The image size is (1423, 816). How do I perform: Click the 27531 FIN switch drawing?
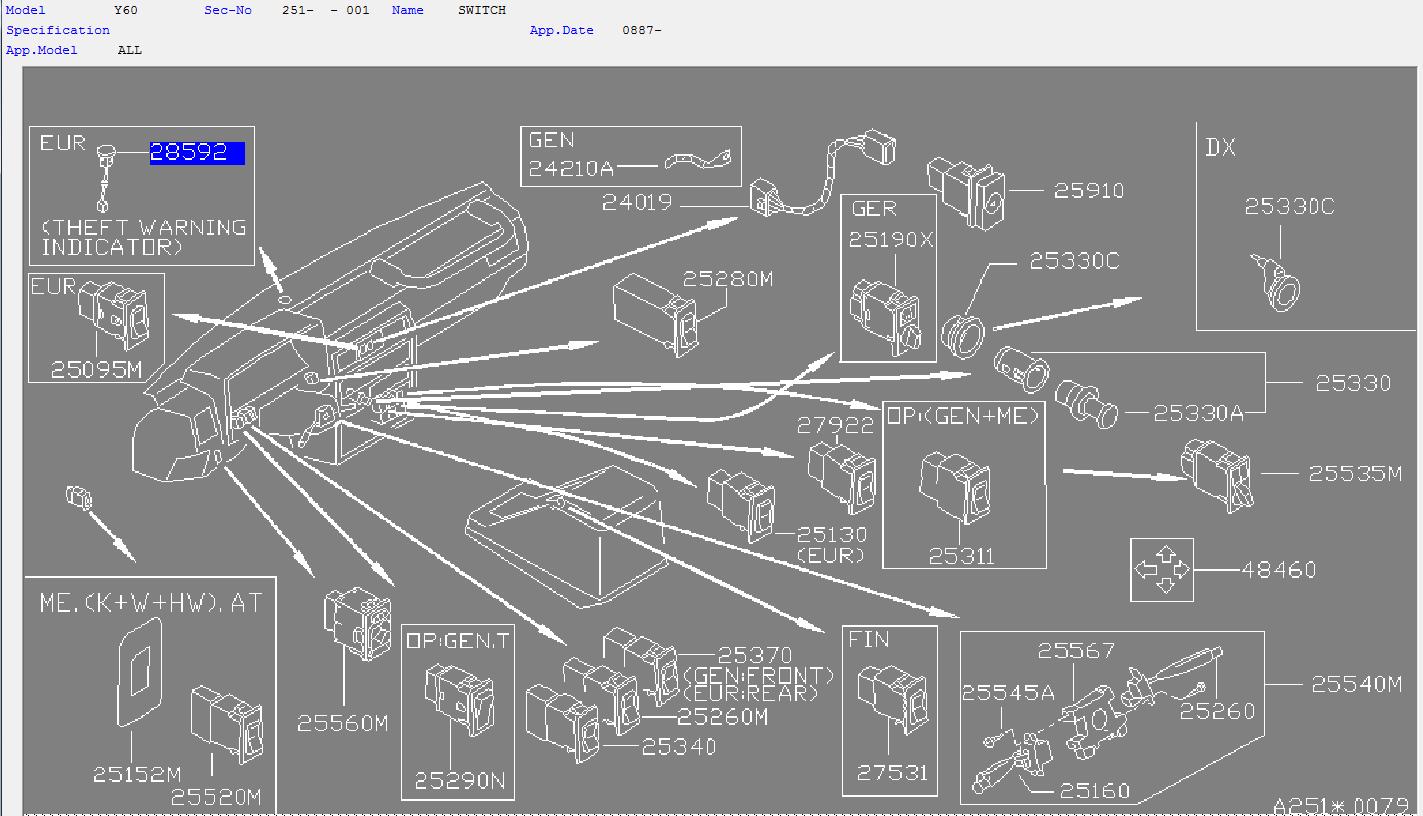pyautogui.click(x=892, y=698)
